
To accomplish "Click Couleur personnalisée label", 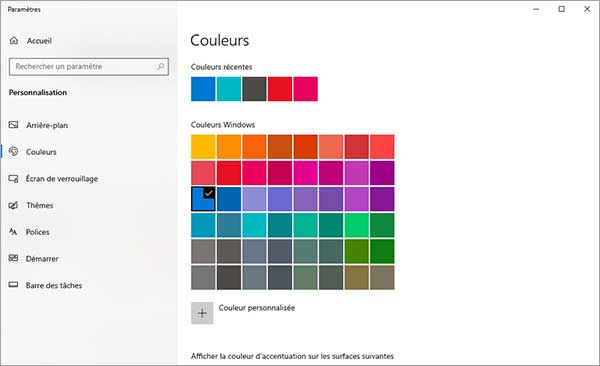I will 257,308.
